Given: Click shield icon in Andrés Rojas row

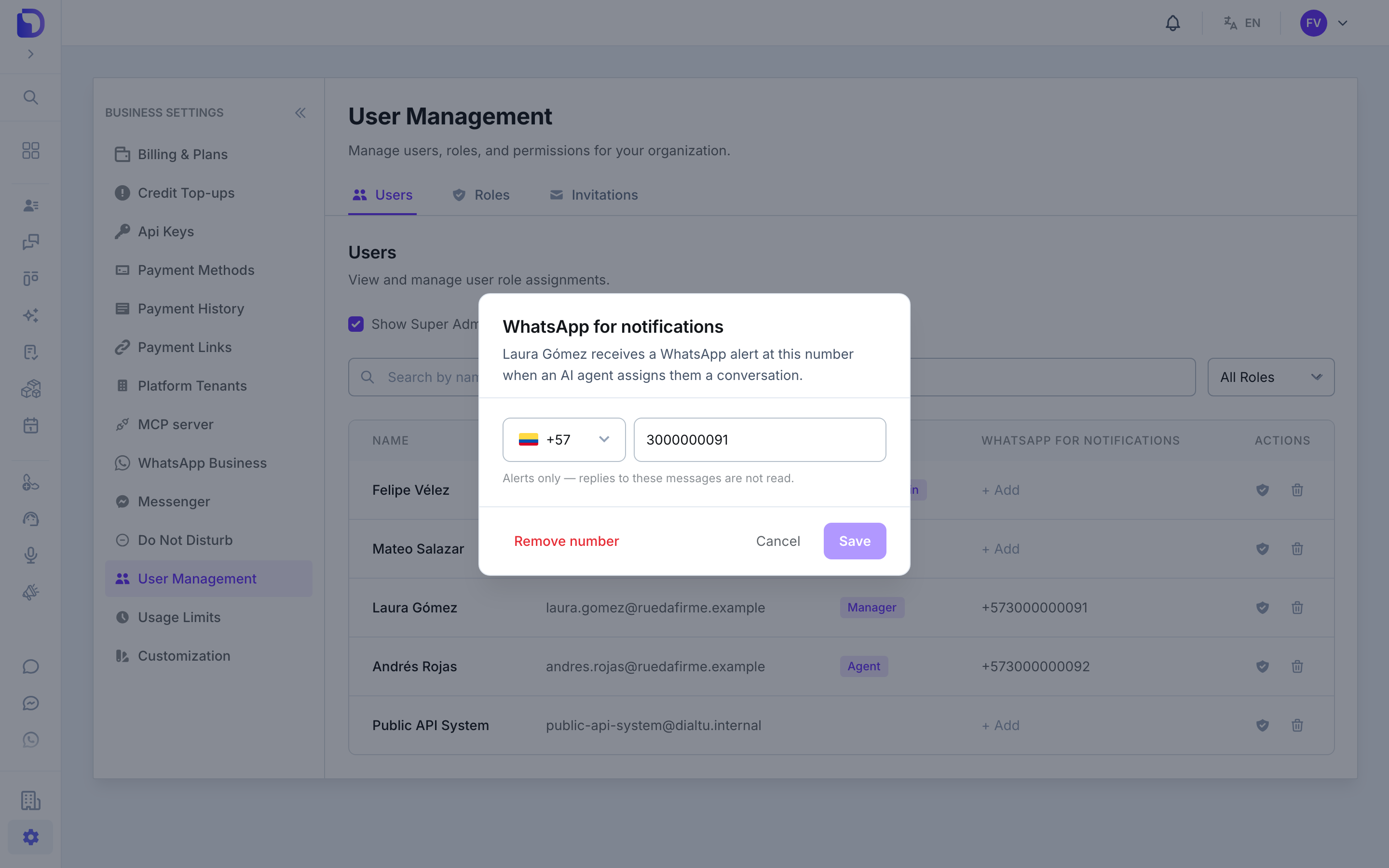Looking at the screenshot, I should [1262, 666].
